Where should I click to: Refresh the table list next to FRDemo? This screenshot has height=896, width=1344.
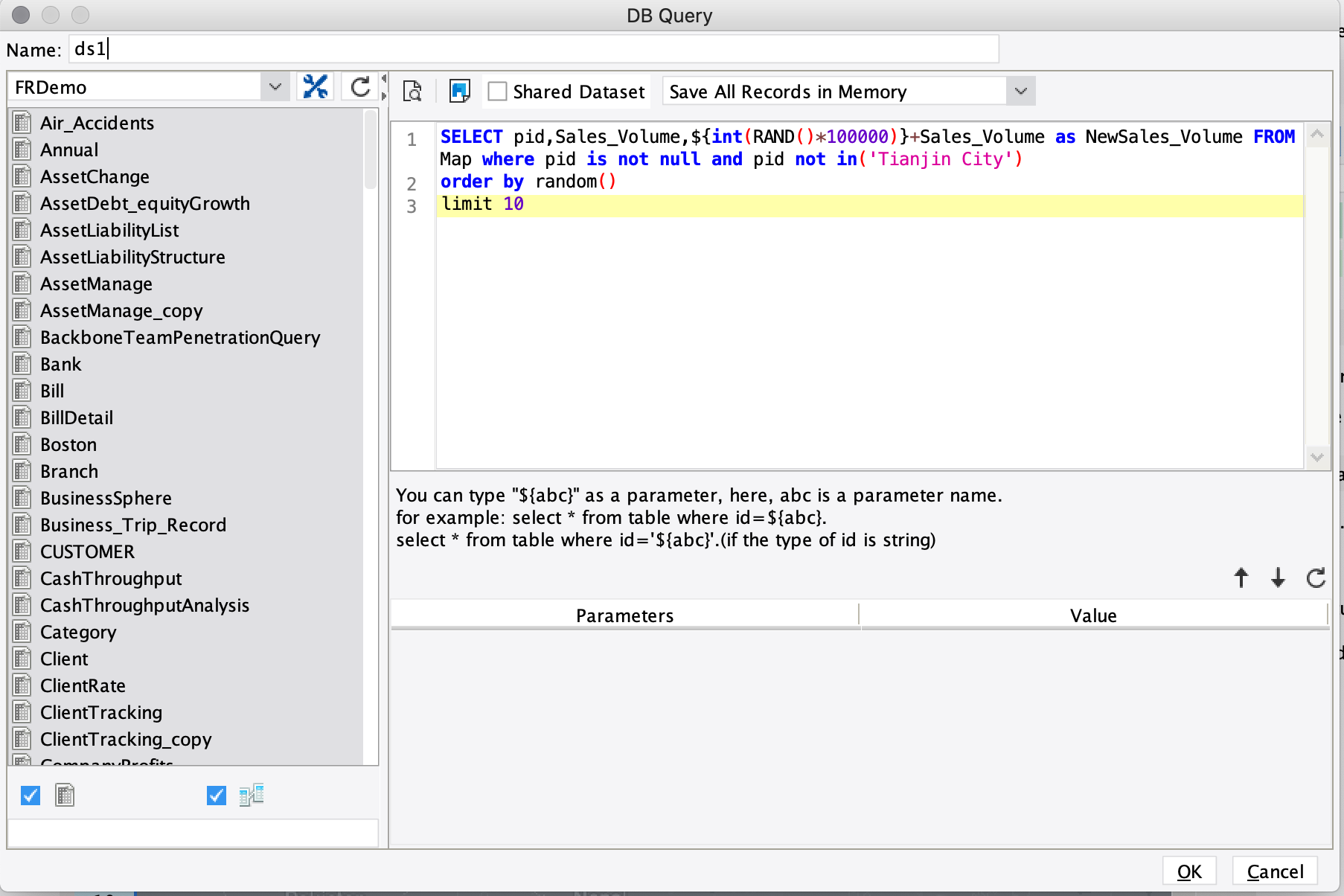[x=360, y=87]
